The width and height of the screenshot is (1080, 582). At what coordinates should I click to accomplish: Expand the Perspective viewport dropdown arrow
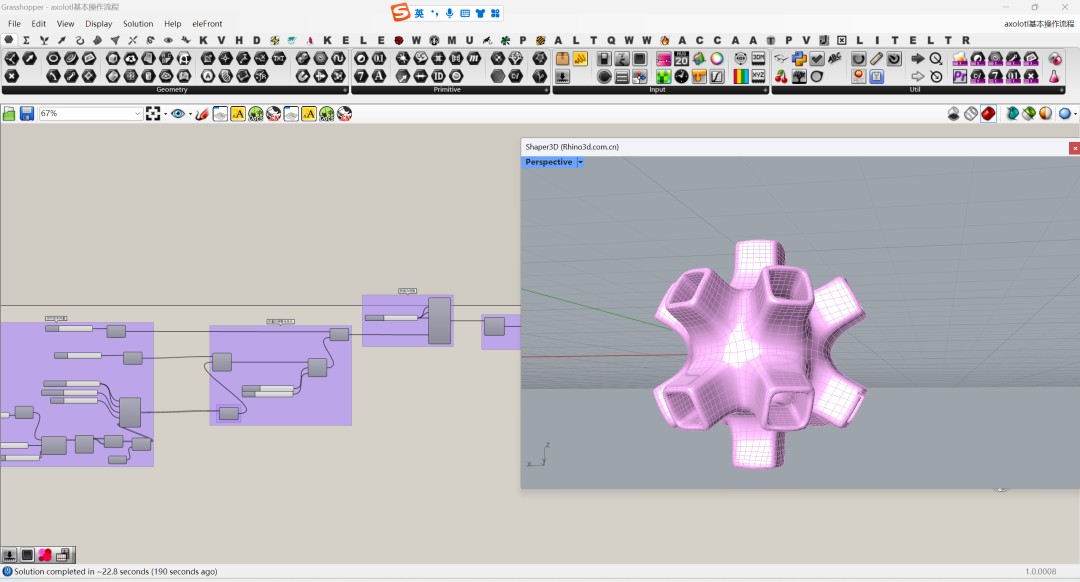[580, 162]
